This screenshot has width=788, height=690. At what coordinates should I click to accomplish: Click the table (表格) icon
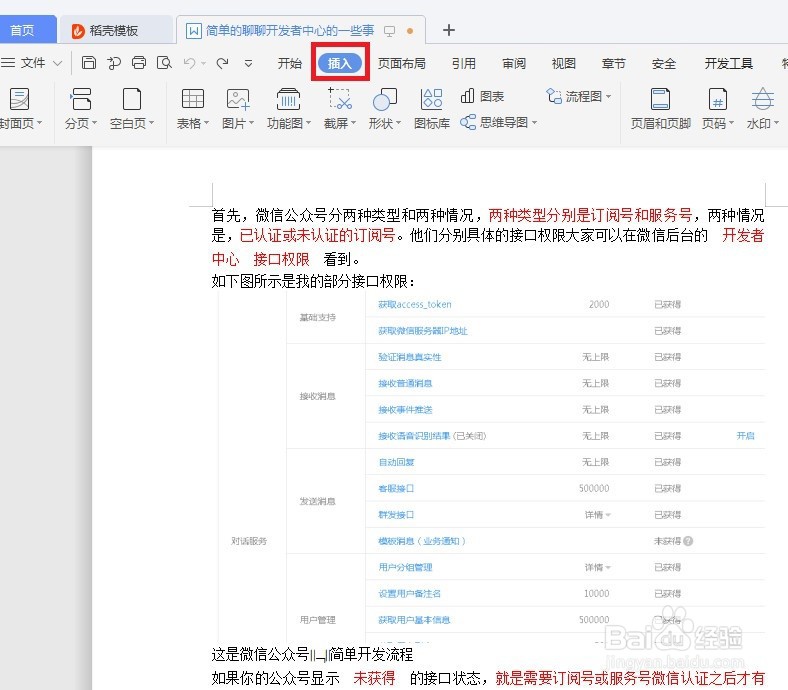(x=192, y=98)
